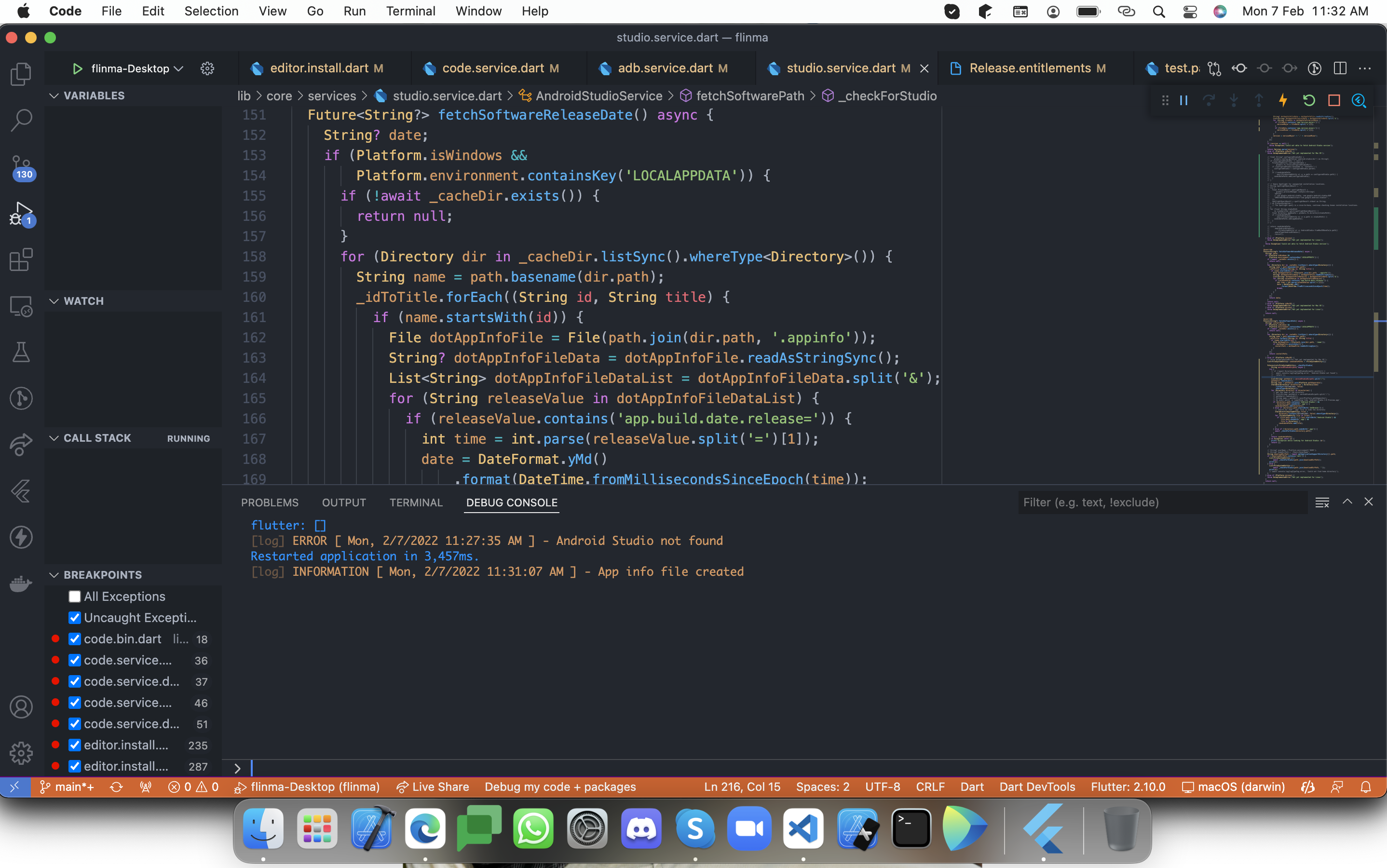Toggle the code.bin.dart breakpoint checkbox

tap(75, 639)
